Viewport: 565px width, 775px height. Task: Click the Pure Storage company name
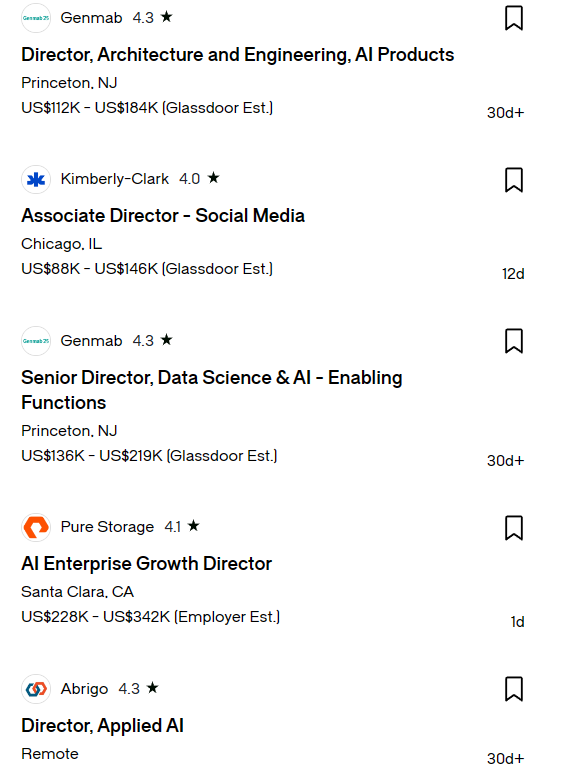pyautogui.click(x=107, y=526)
